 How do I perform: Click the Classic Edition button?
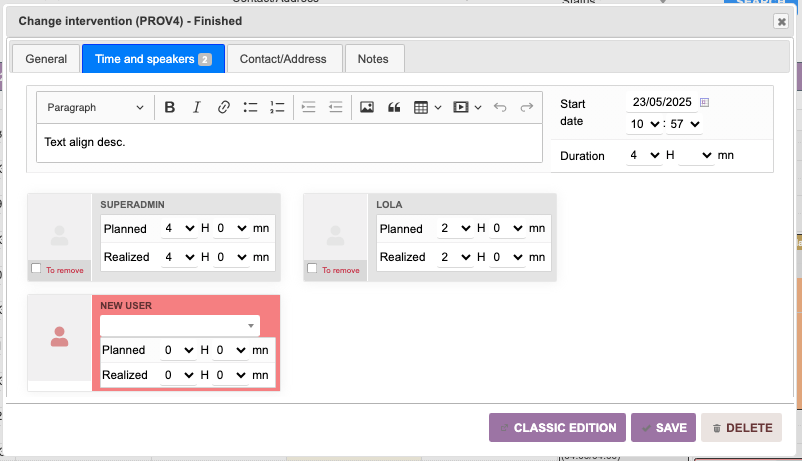557,428
